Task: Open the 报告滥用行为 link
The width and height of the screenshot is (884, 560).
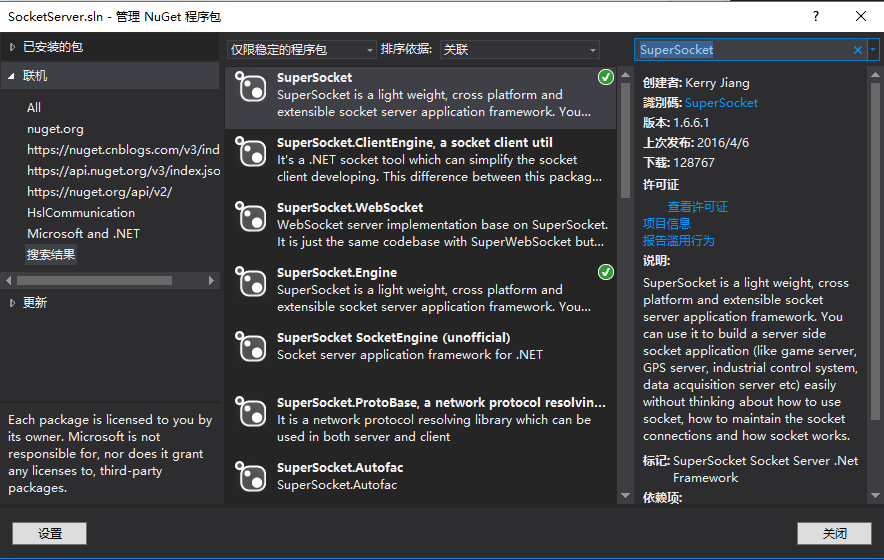Action: point(678,241)
